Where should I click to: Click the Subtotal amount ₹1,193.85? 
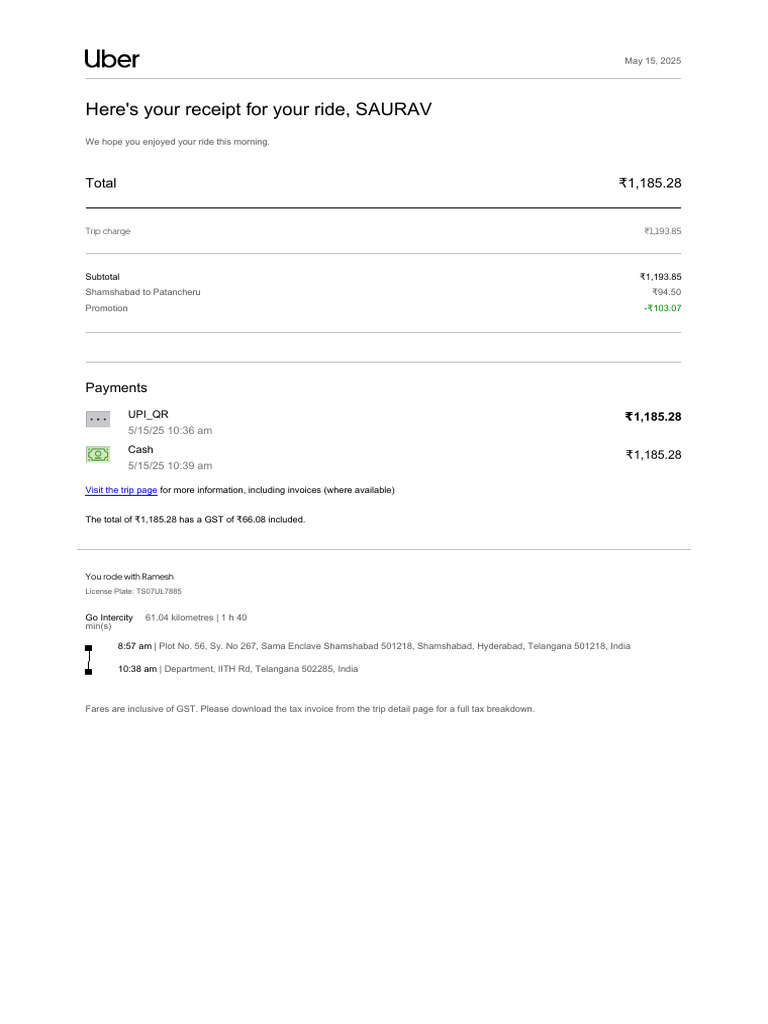(x=660, y=276)
